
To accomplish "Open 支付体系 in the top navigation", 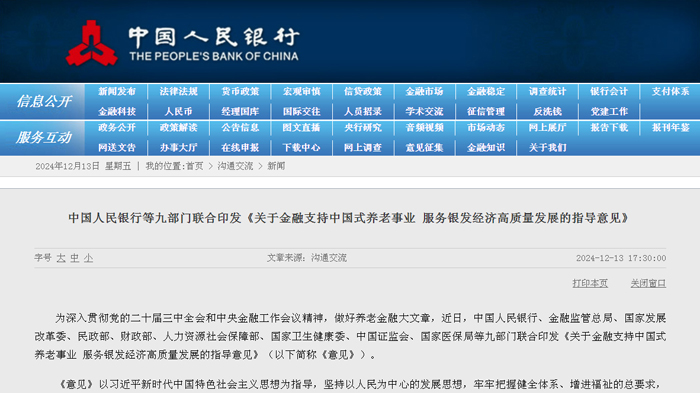I will point(671,92).
